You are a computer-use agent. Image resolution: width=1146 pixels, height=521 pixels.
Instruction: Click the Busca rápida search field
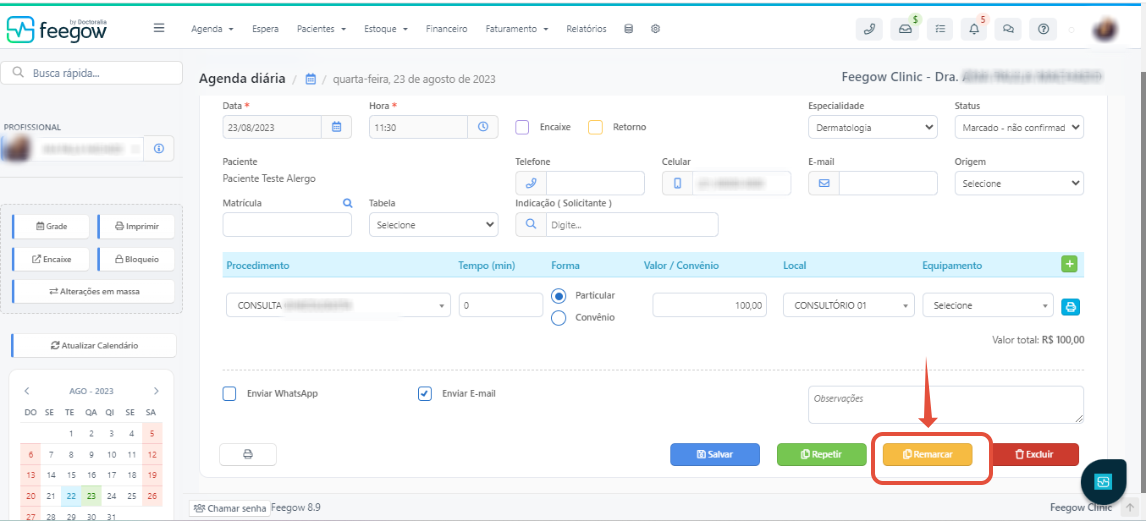click(x=92, y=73)
